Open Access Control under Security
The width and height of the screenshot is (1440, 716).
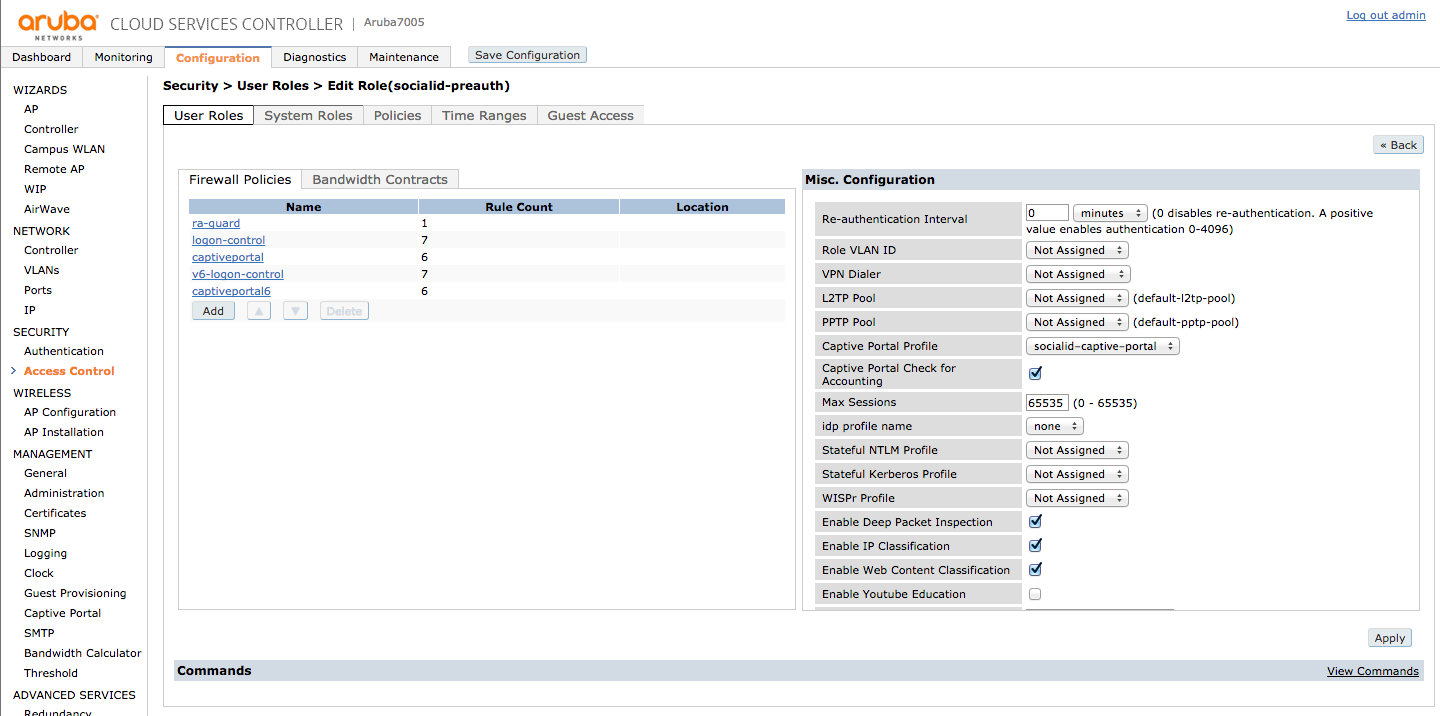tap(69, 371)
